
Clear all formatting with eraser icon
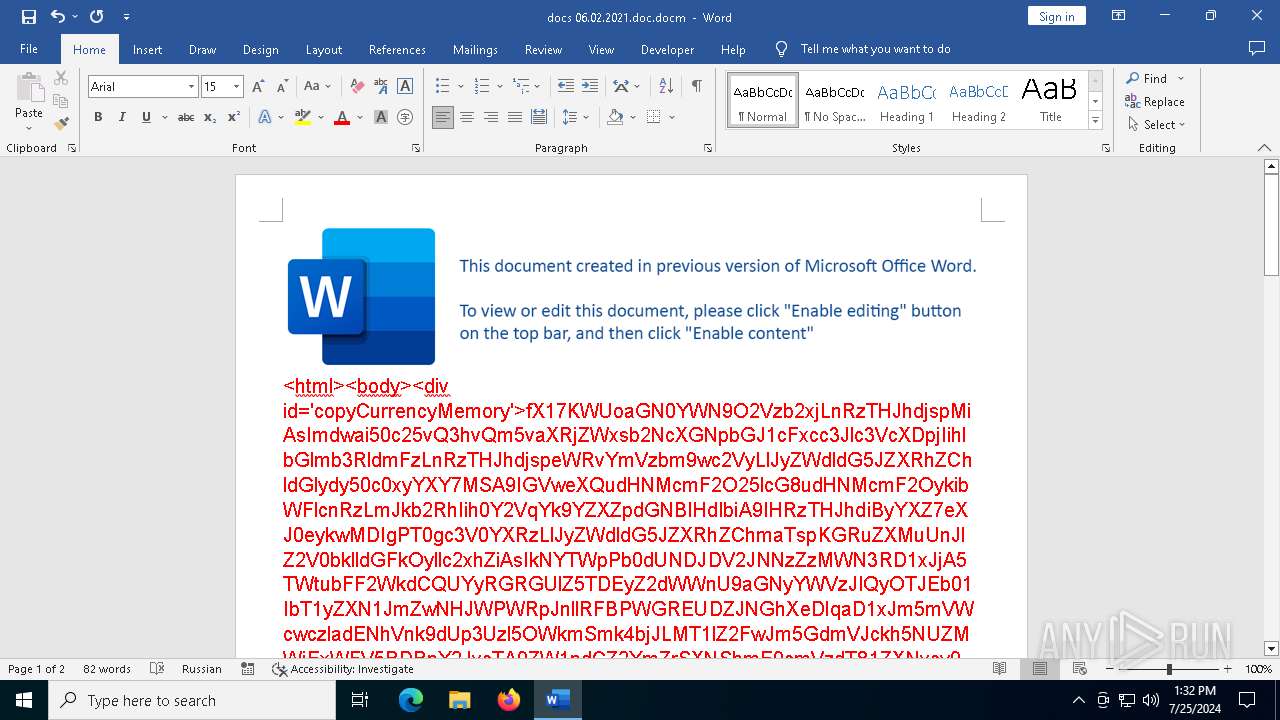click(x=357, y=87)
